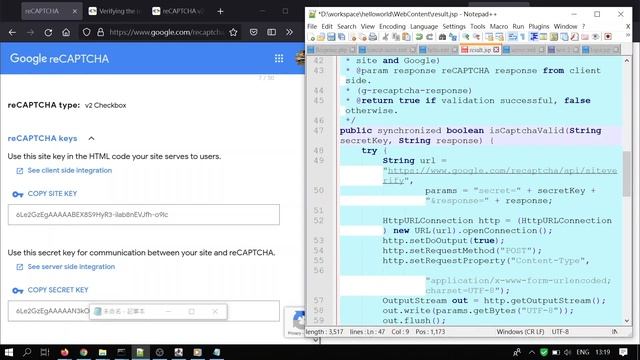Zoom out using the Notepad++ toolbar
The height and width of the screenshot is (360, 640).
476,37
